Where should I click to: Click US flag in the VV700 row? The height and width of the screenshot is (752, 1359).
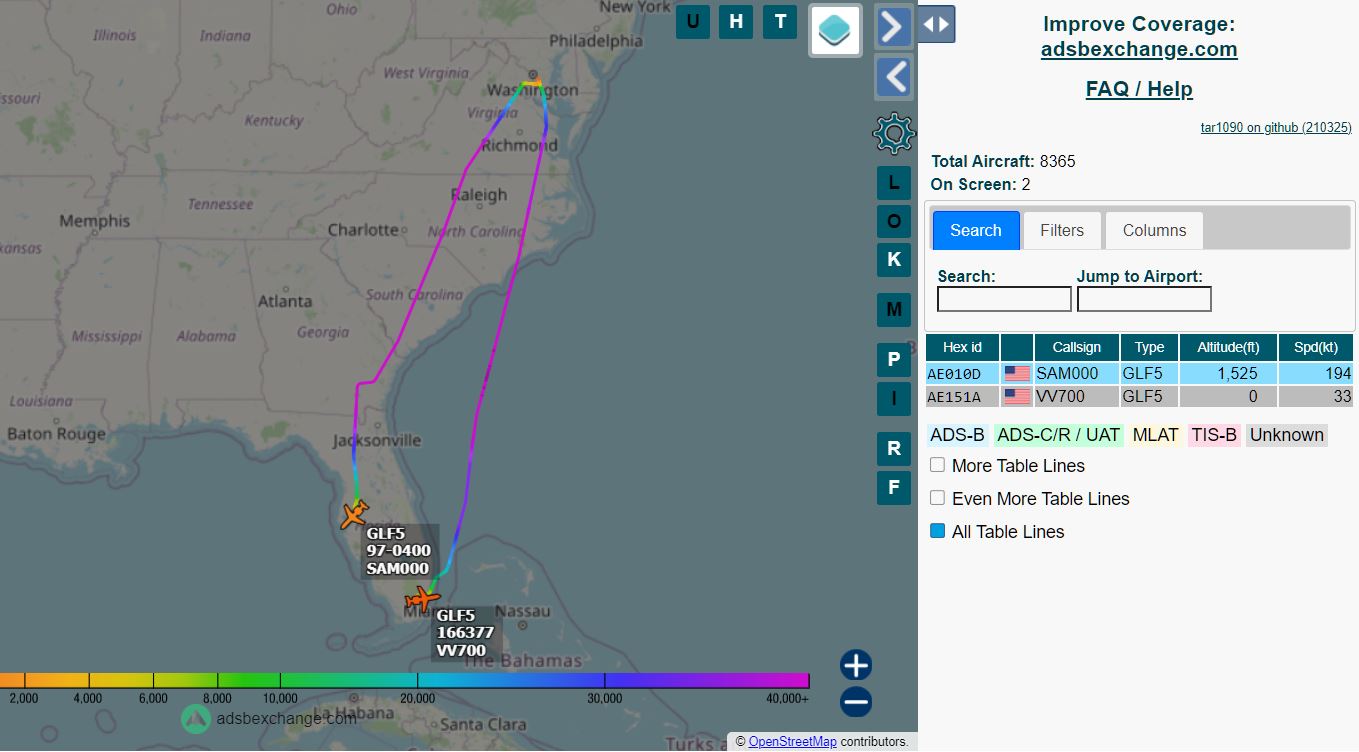coord(1017,397)
